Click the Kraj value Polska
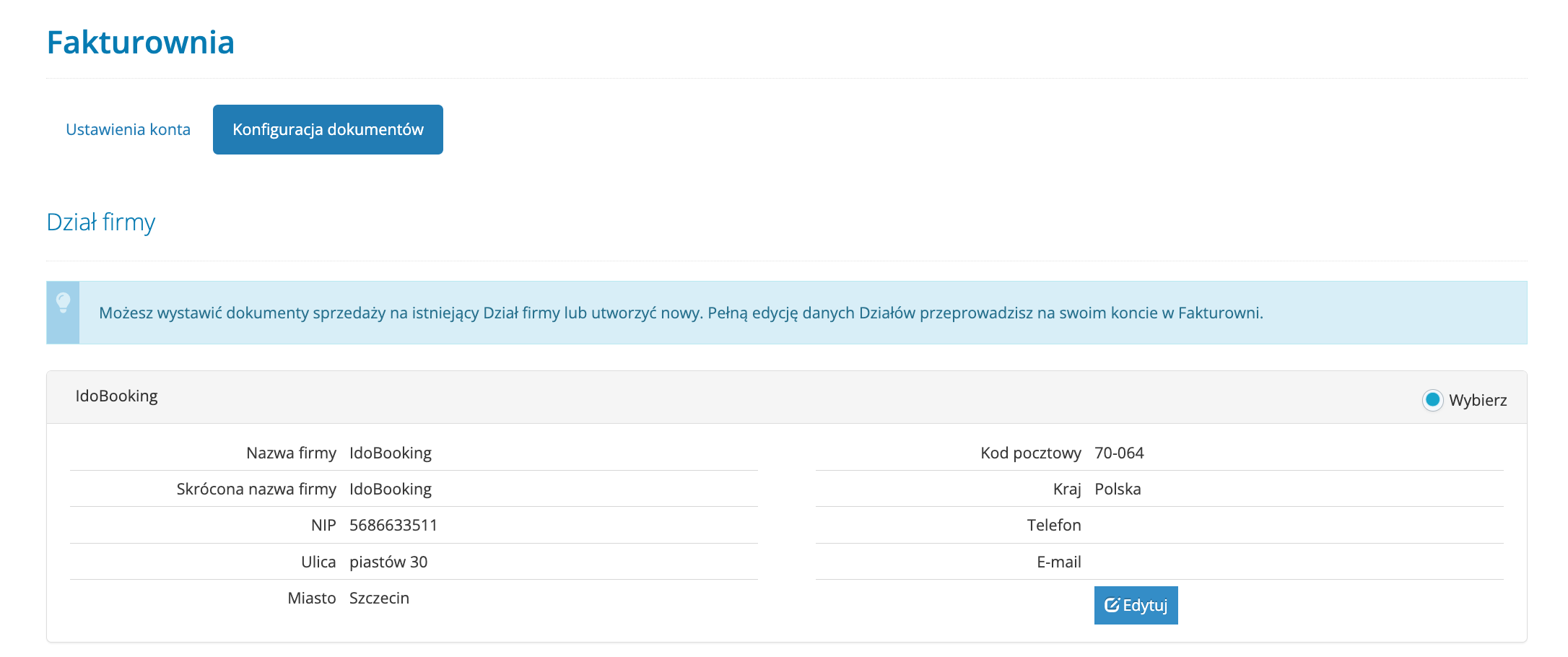This screenshot has width=1568, height=657. (1118, 490)
